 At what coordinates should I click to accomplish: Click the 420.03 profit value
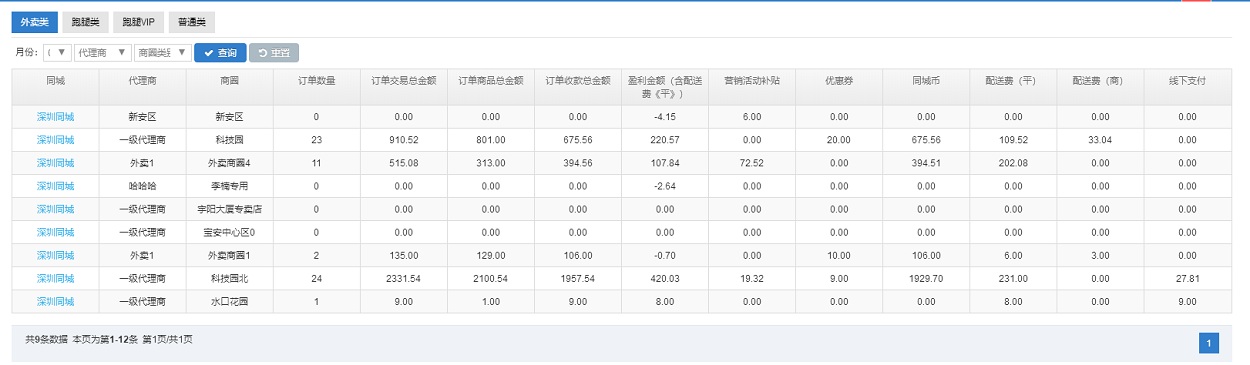(x=665, y=278)
